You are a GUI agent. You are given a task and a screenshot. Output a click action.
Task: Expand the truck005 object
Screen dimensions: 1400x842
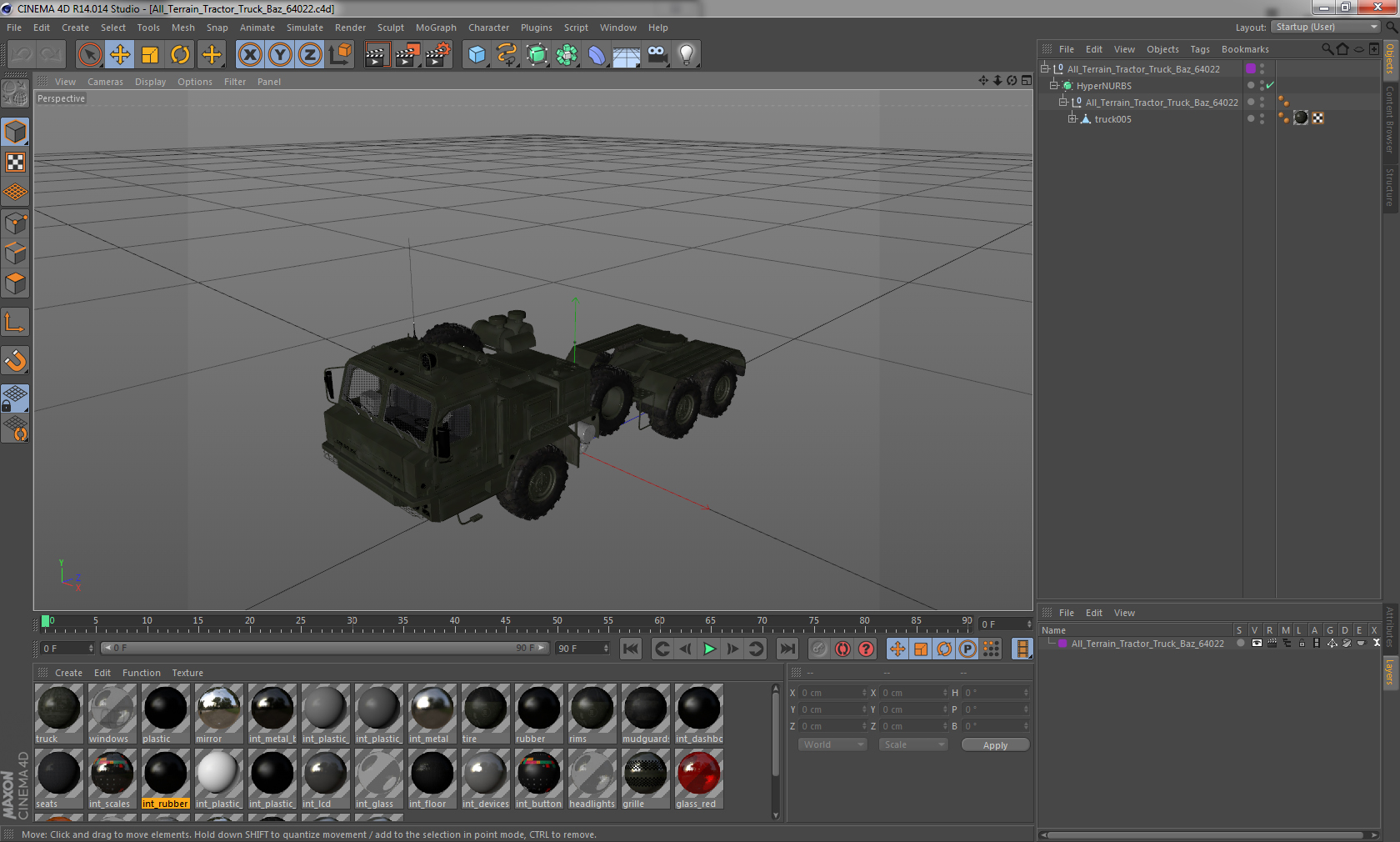tap(1072, 118)
